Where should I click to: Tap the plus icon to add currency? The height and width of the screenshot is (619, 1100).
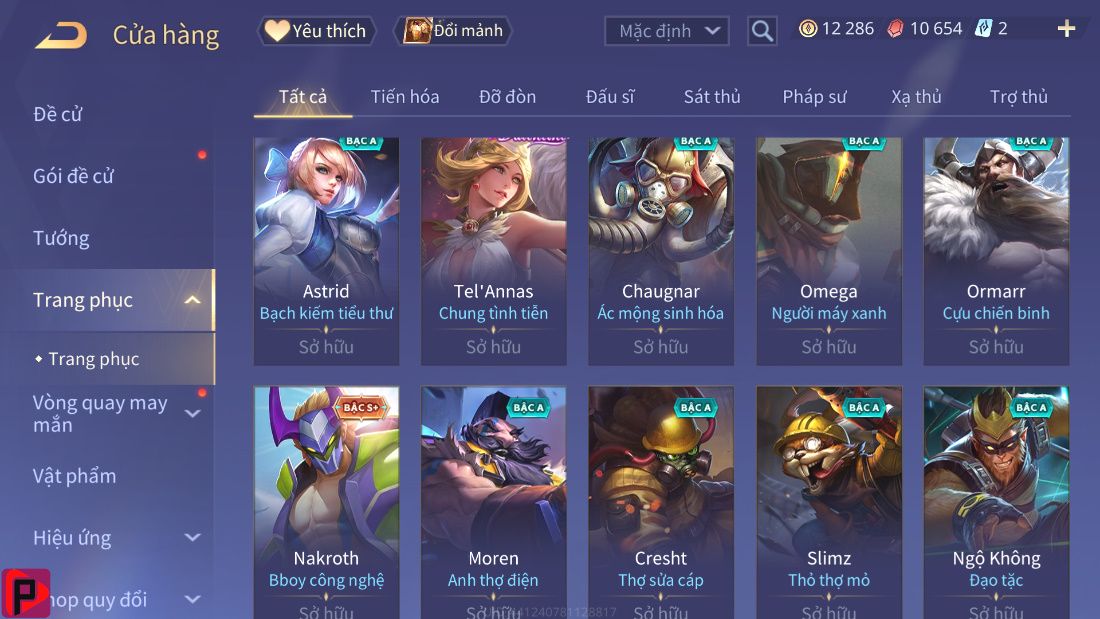click(x=1066, y=28)
